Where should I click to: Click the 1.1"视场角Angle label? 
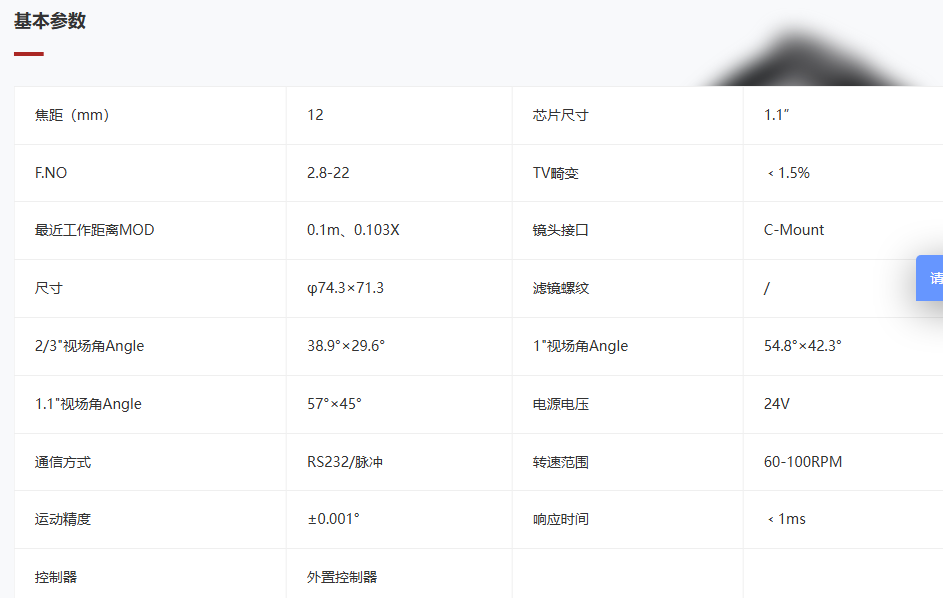88,404
